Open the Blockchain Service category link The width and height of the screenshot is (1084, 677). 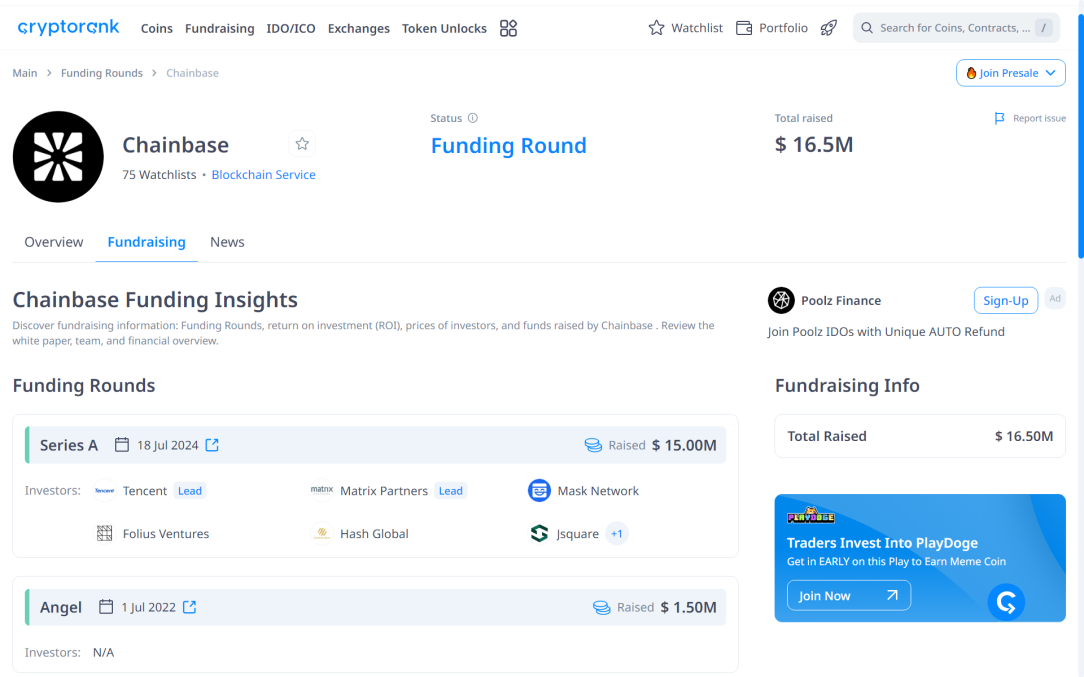[263, 174]
